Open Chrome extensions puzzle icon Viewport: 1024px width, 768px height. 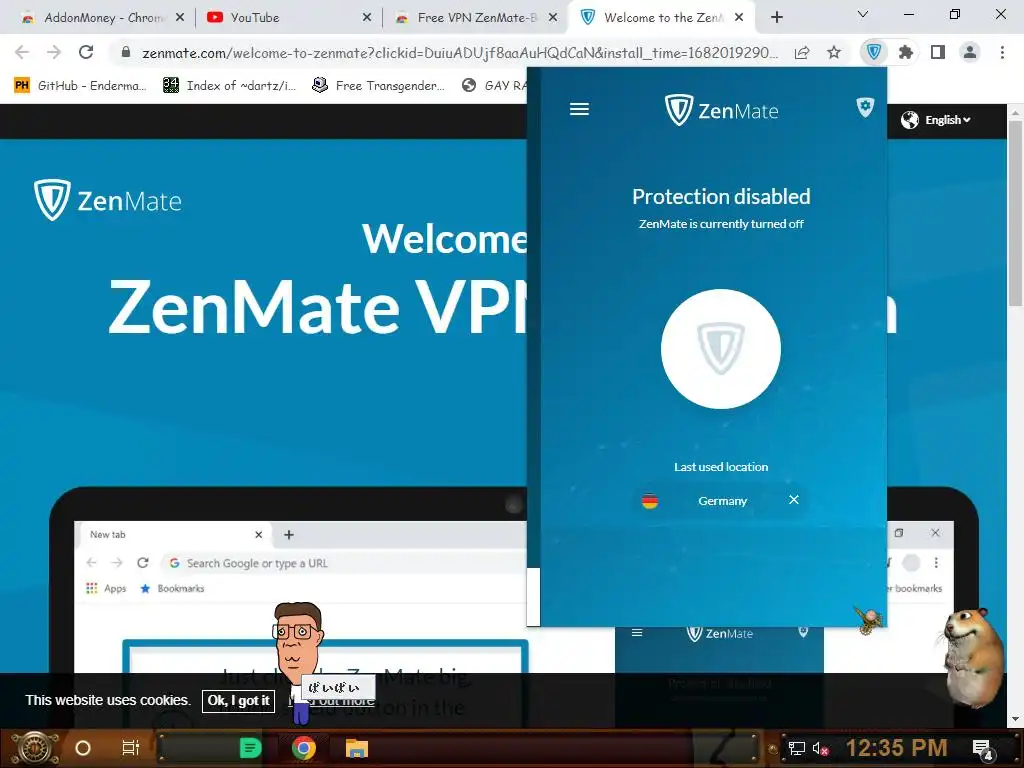pos(905,52)
